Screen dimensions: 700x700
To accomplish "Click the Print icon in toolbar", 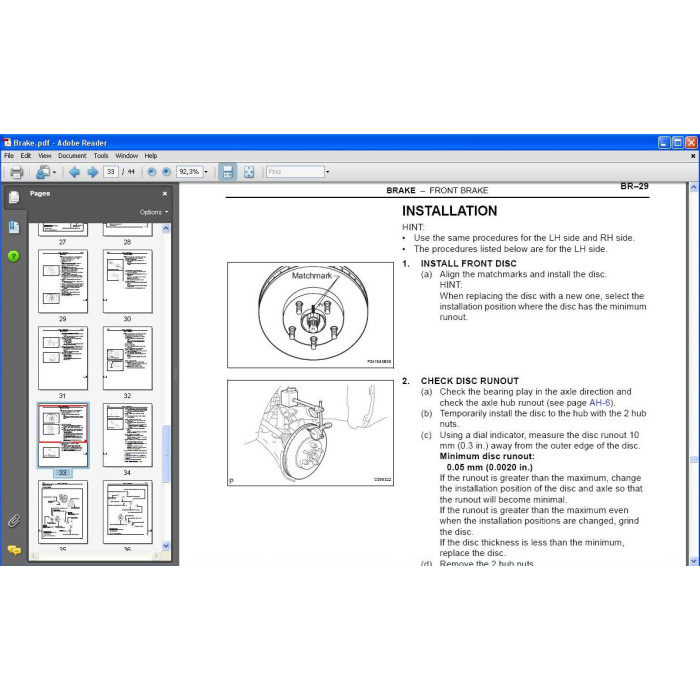I will [x=17, y=172].
